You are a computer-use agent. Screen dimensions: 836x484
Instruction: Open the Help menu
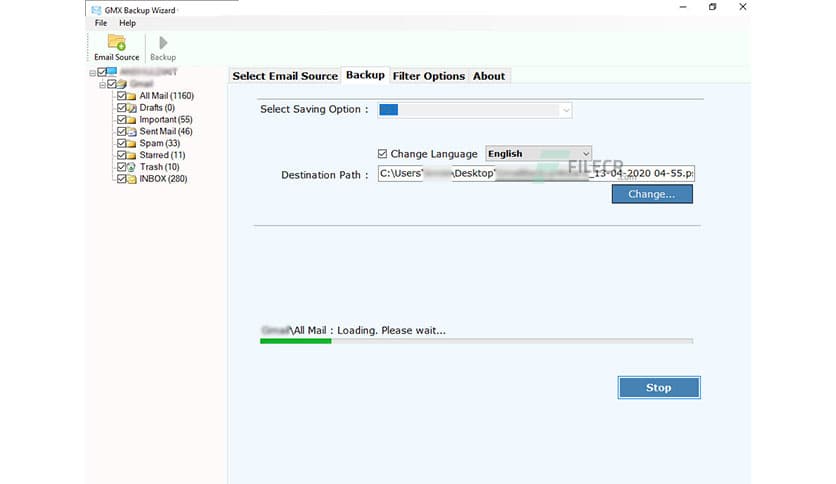[x=127, y=23]
